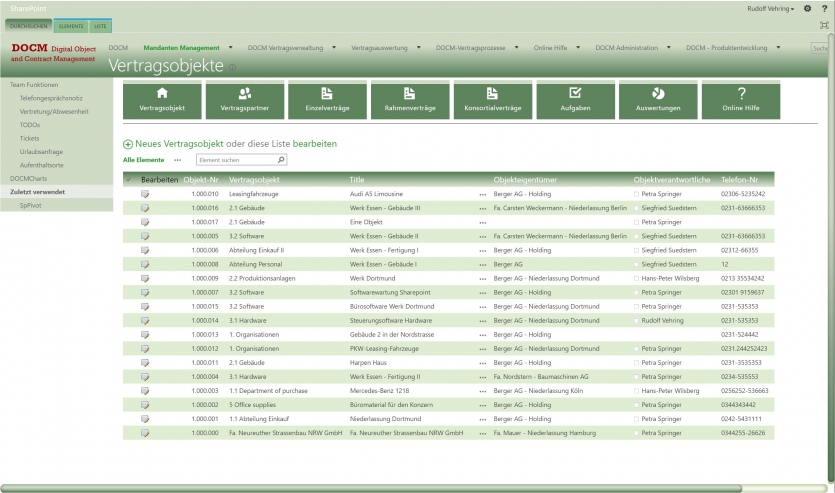The width and height of the screenshot is (835, 493).
Task: Click the bearbeiten list link
Action: point(315,144)
